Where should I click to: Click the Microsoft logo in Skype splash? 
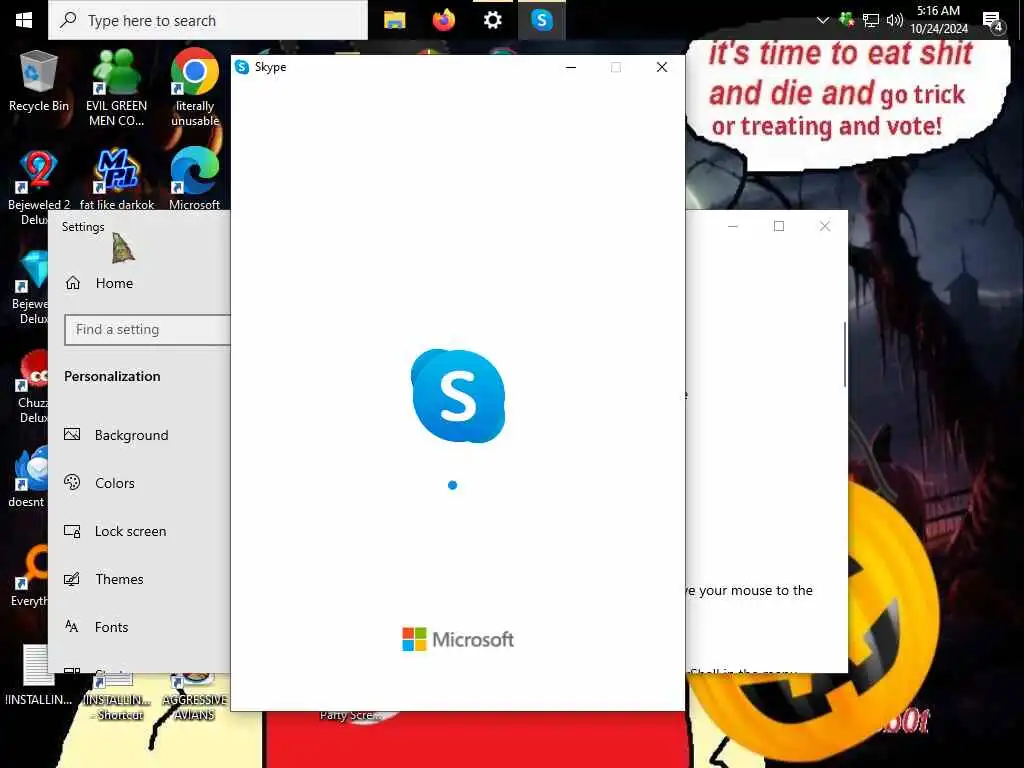point(458,639)
